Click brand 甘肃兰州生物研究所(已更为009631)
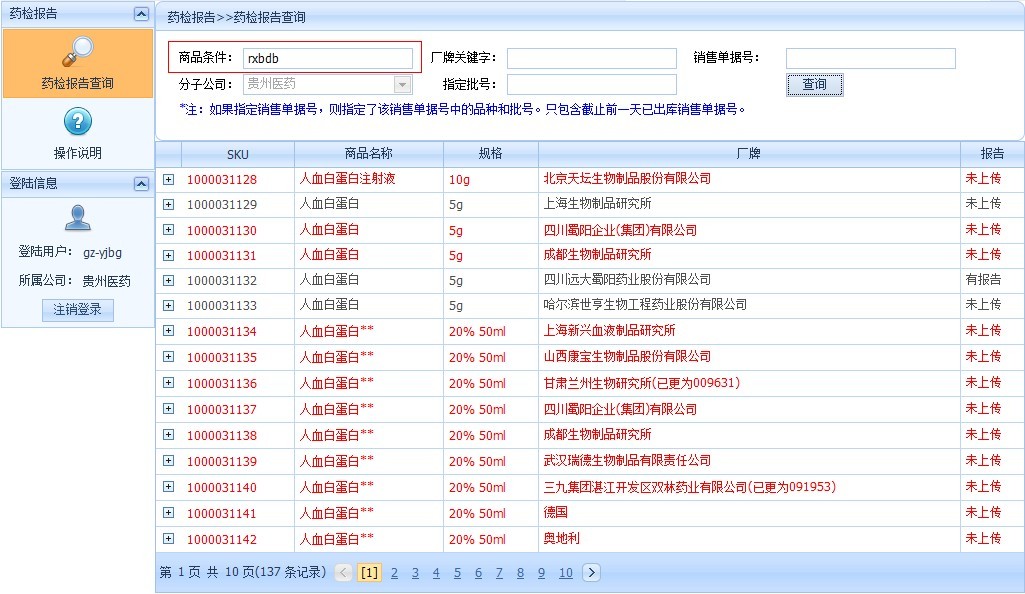Screen dimensions: 1025x594 [x=642, y=383]
